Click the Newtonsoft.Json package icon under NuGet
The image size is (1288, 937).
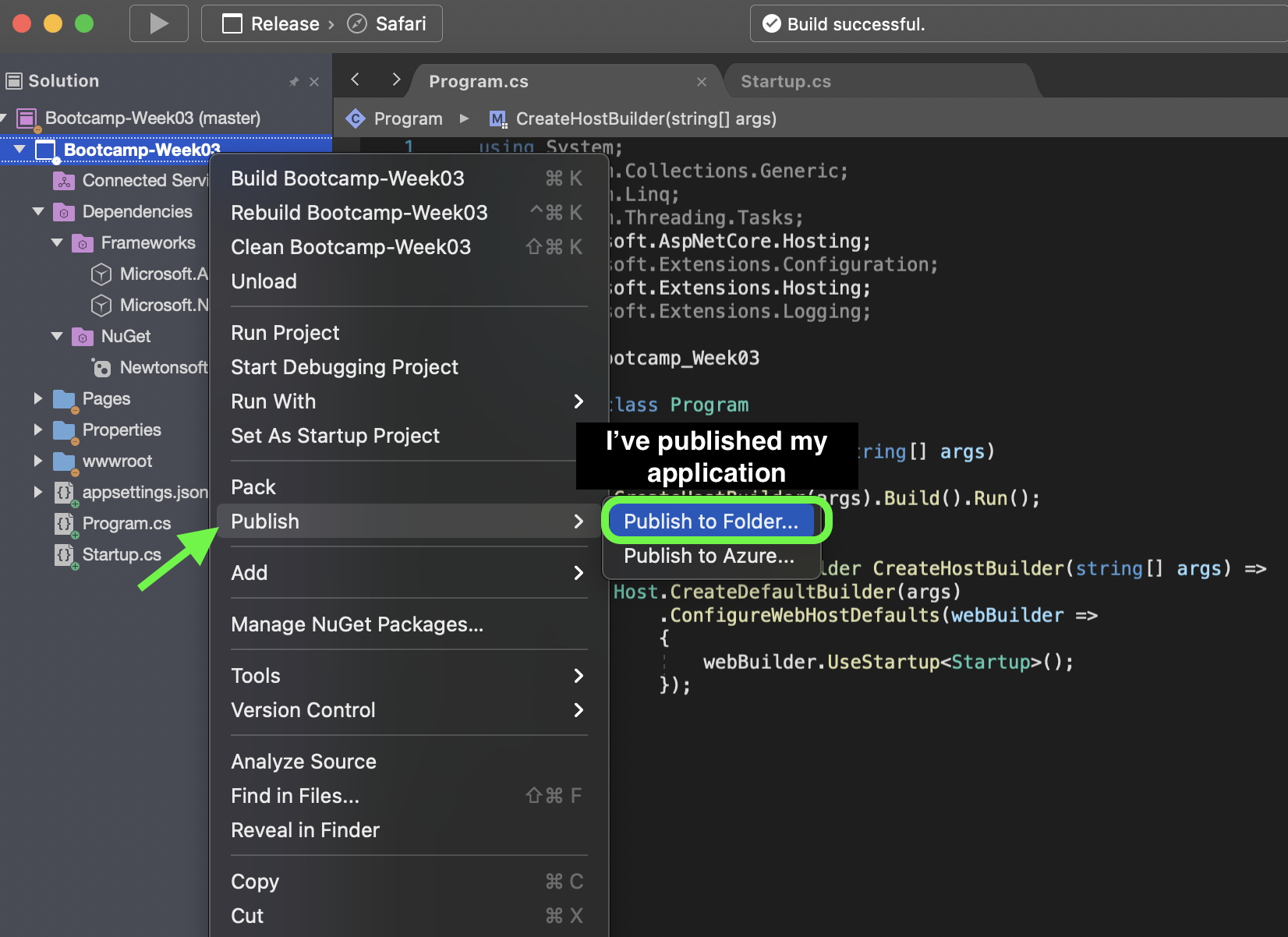[x=102, y=367]
